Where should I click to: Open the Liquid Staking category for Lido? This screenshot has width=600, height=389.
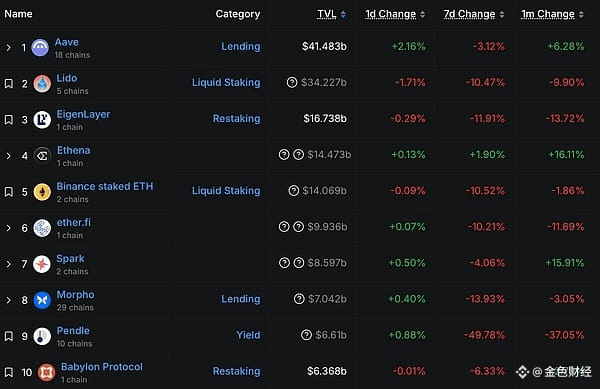(x=226, y=82)
